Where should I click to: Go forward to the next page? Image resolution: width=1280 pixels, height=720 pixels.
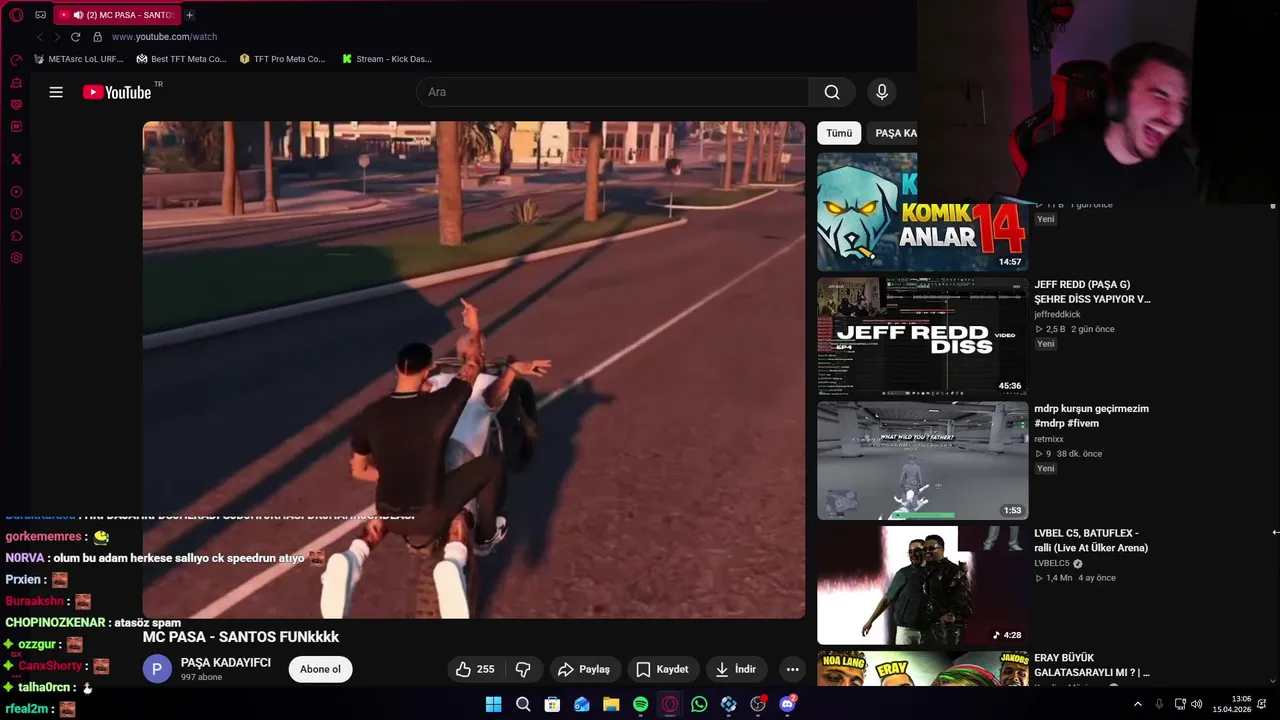click(57, 37)
